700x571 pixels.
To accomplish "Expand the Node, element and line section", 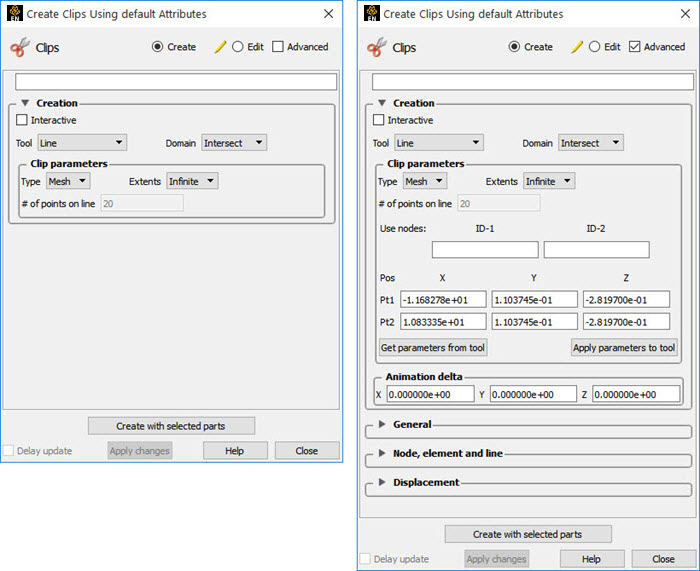I will [382, 453].
